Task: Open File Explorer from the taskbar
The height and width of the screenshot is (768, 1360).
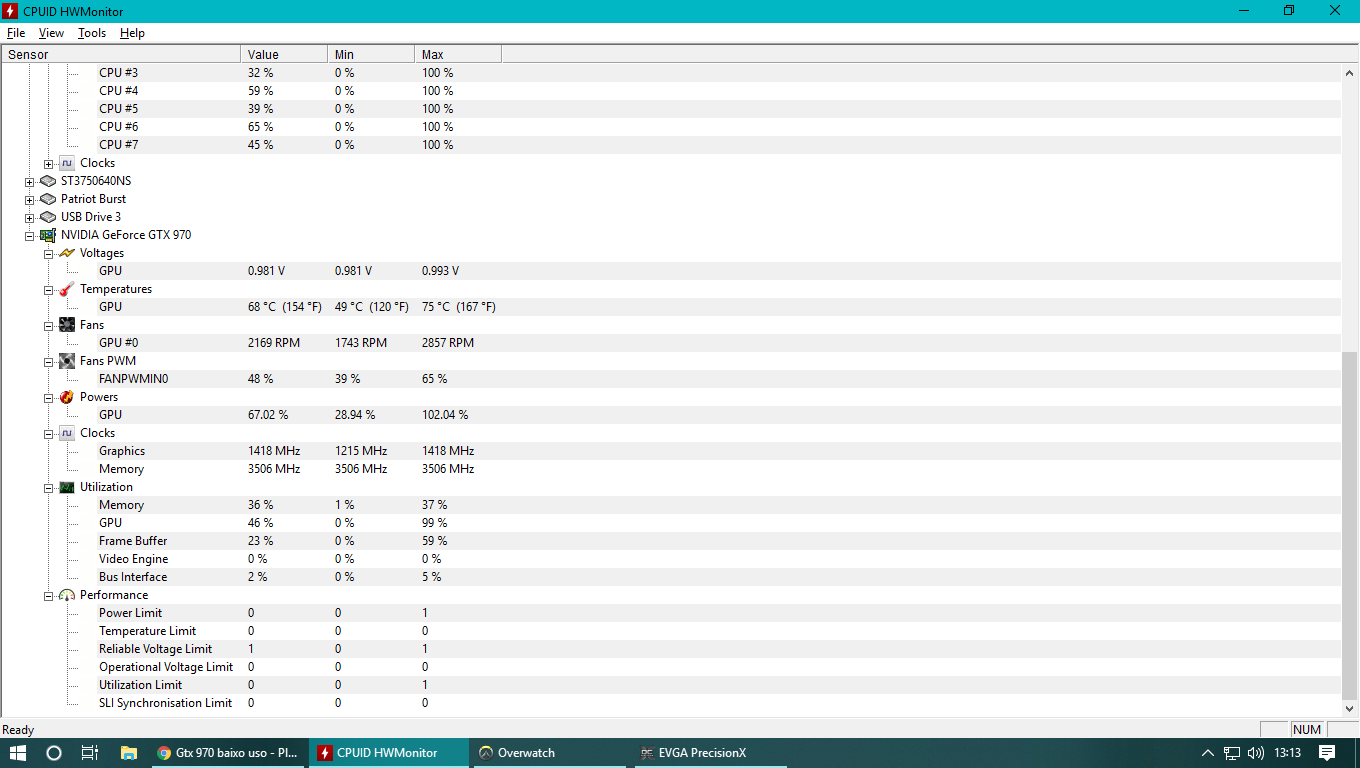Action: (128, 753)
